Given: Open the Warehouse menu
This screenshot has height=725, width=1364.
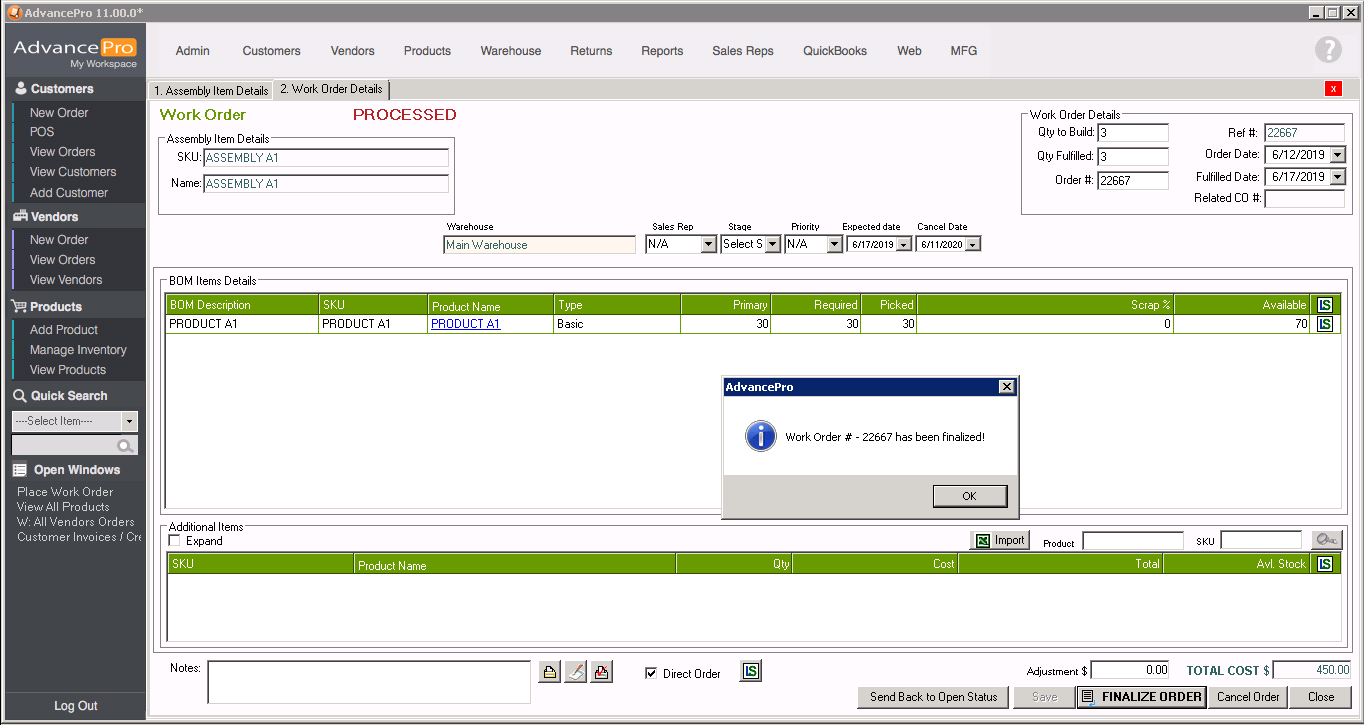Looking at the screenshot, I should point(510,51).
